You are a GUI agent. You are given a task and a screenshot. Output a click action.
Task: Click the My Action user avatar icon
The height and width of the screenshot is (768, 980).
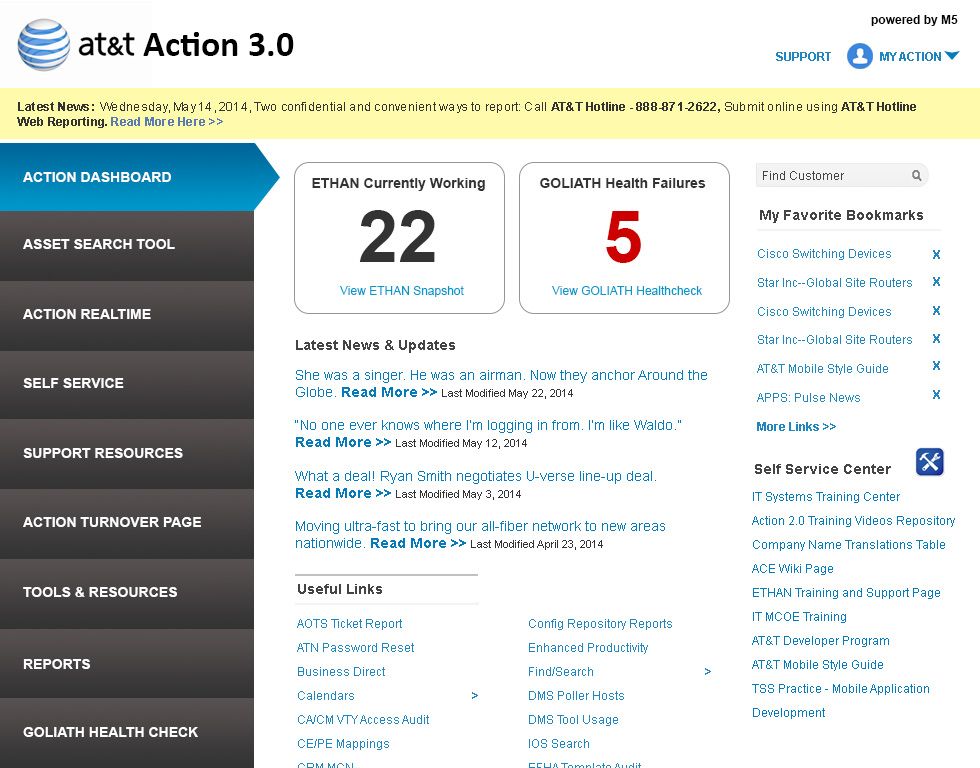point(859,56)
